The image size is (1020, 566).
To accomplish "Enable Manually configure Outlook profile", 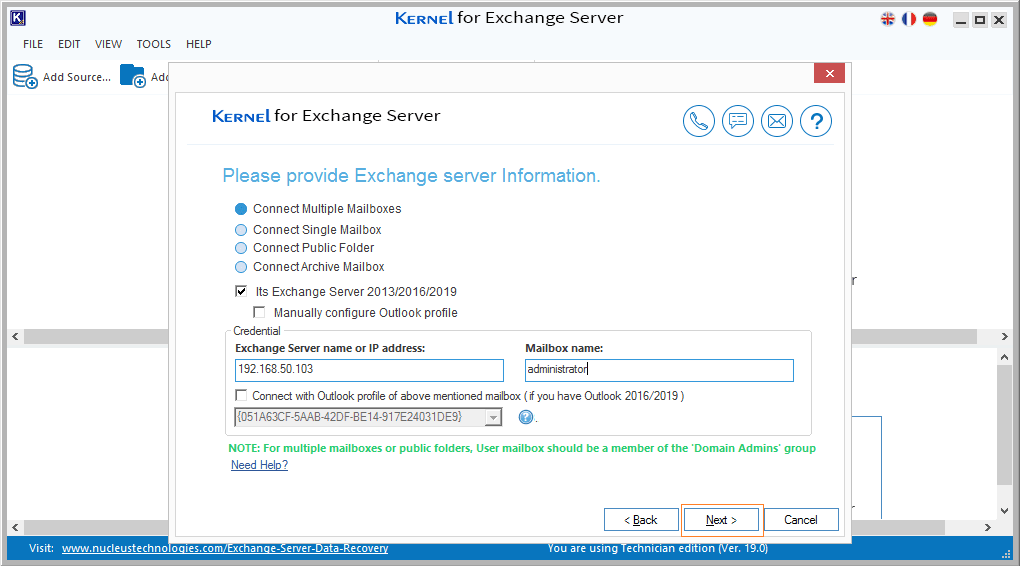I will [x=259, y=312].
